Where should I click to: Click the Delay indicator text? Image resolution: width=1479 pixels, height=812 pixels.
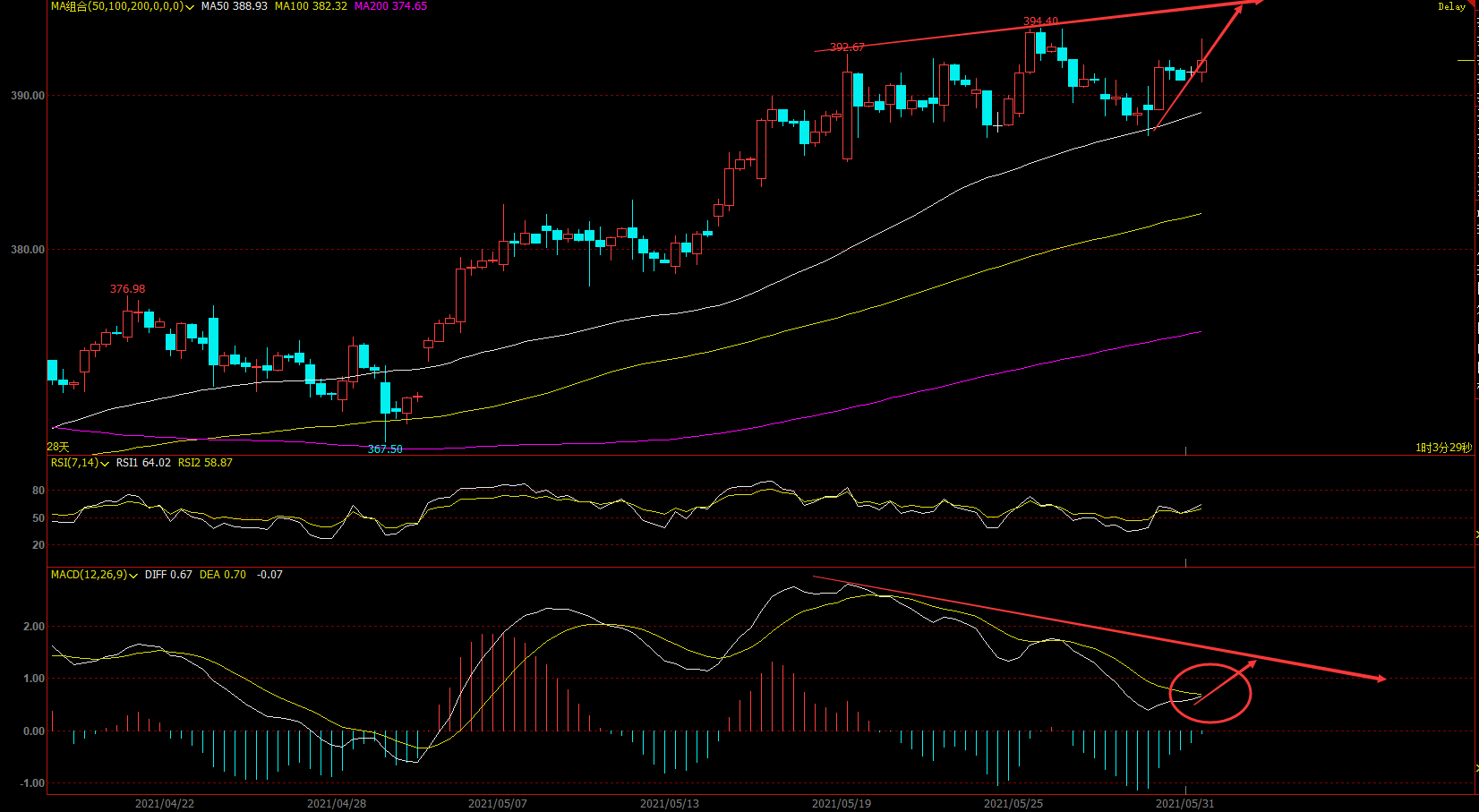click(1451, 6)
